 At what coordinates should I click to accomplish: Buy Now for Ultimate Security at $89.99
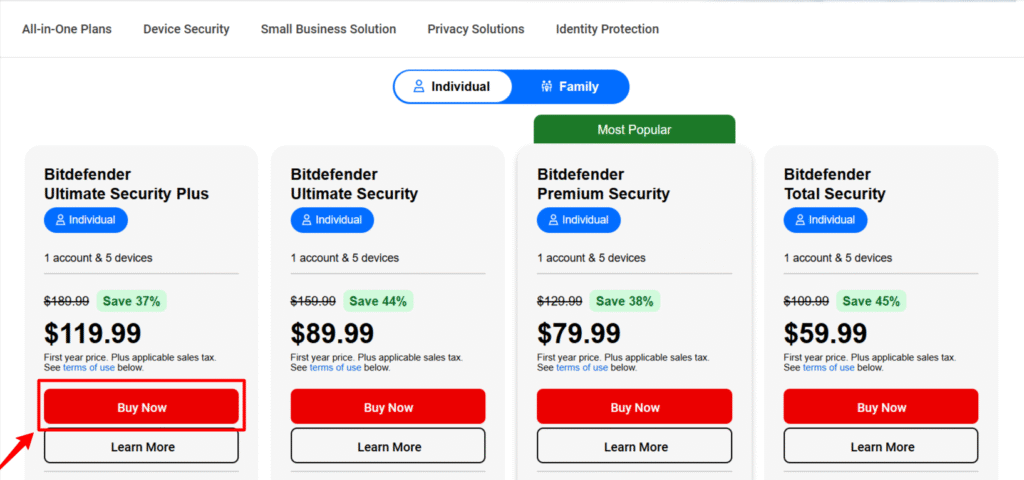point(388,407)
